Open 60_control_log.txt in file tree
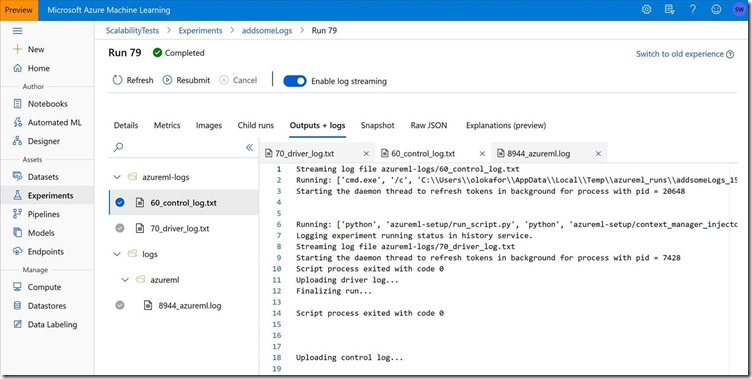This screenshot has width=752, height=379. click(x=183, y=202)
